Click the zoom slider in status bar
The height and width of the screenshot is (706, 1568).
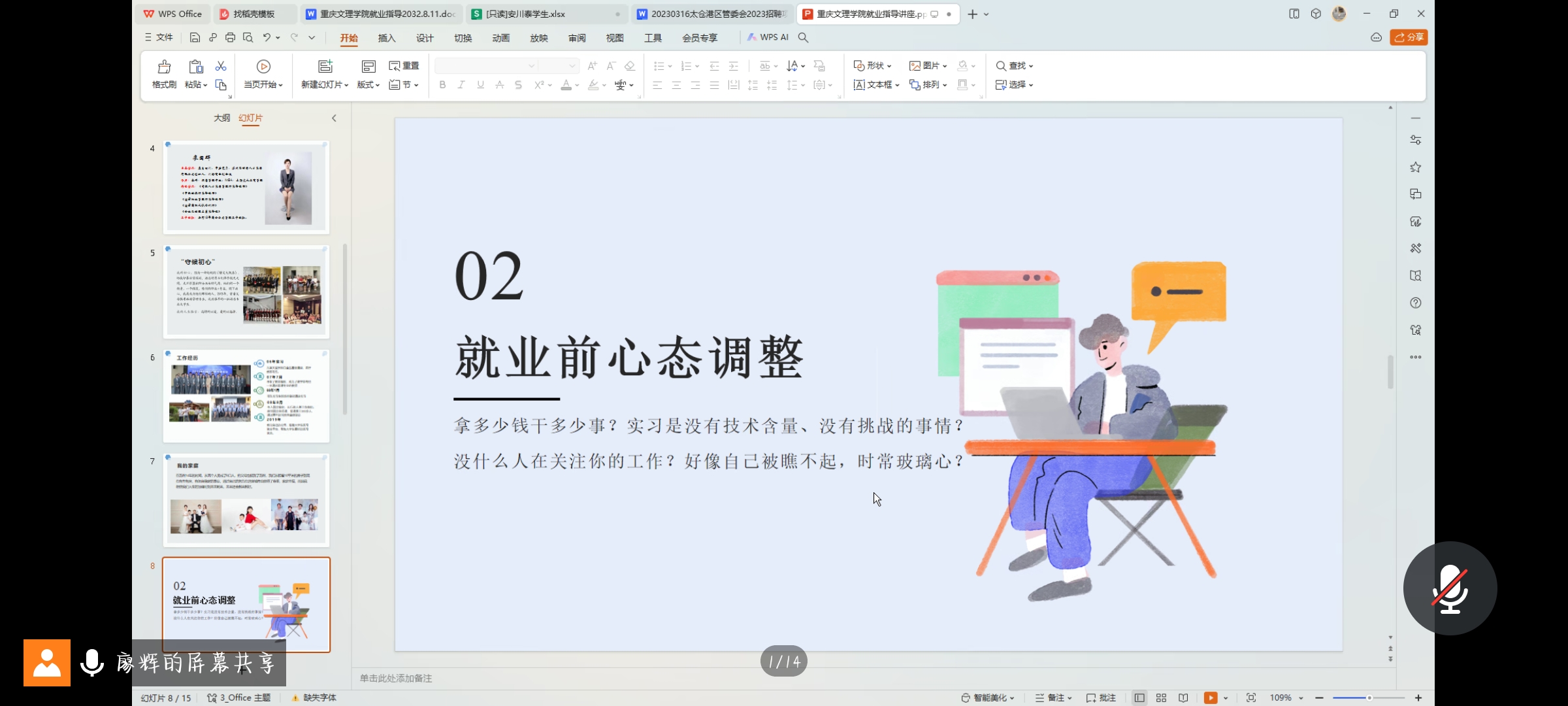point(1368,698)
